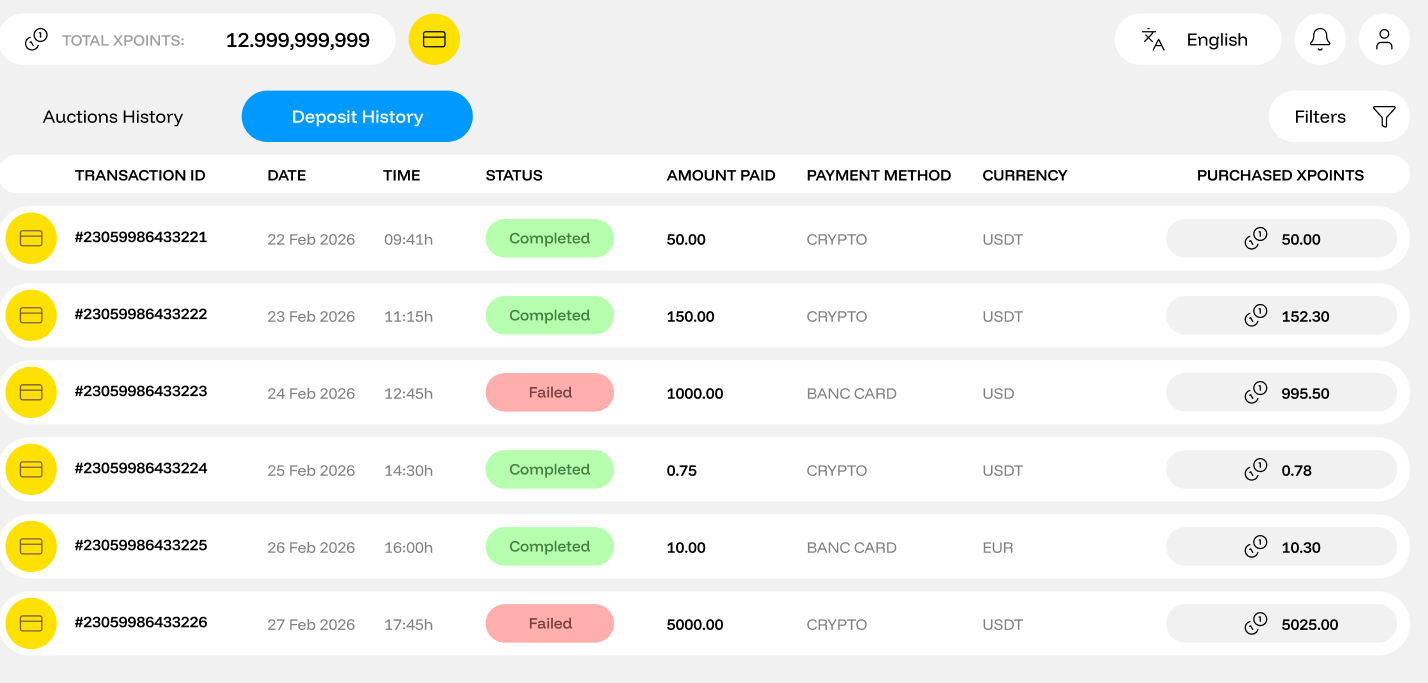Open notifications with the bell icon
Screen dimensions: 1428x683
click(x=1320, y=39)
